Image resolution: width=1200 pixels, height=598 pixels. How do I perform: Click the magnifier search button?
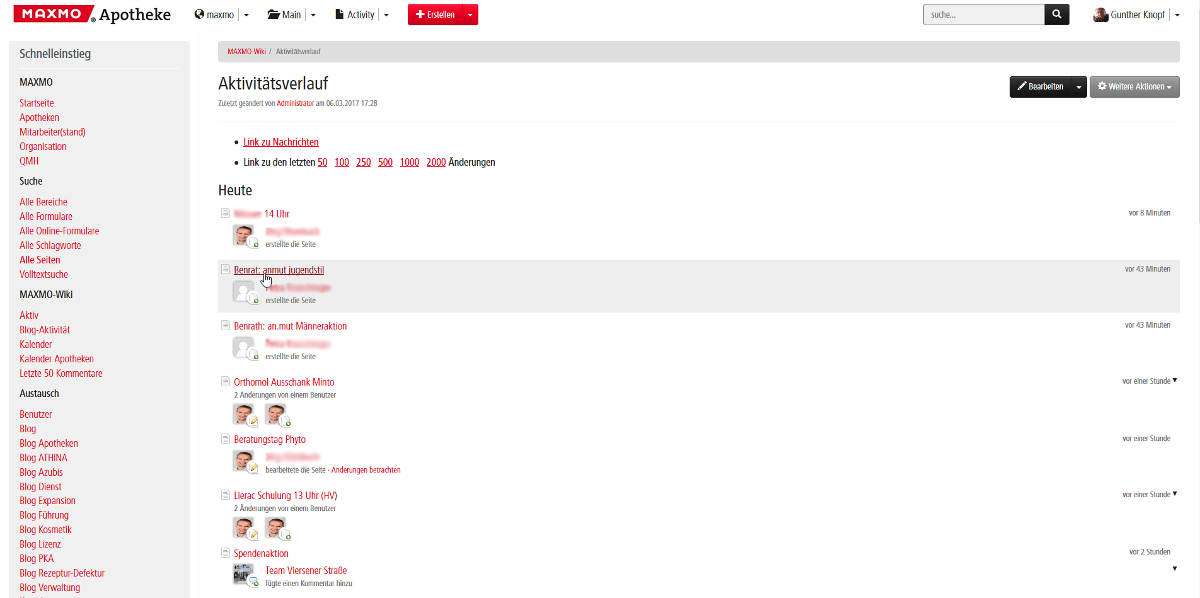pyautogui.click(x=1057, y=15)
